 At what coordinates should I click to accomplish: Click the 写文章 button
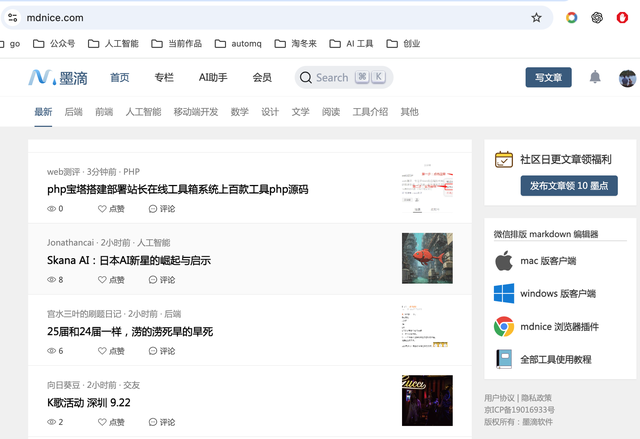pos(549,78)
